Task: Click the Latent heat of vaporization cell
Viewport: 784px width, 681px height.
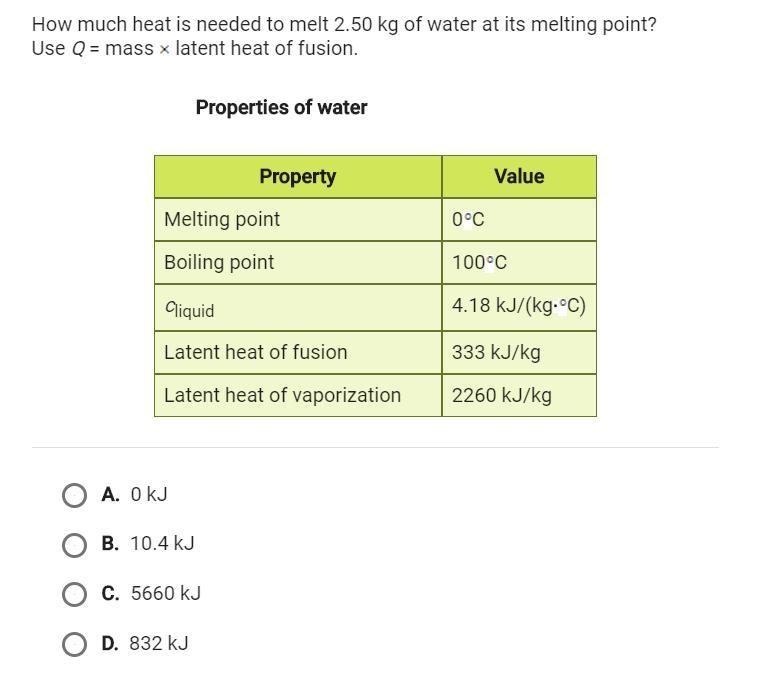Action: [298, 395]
